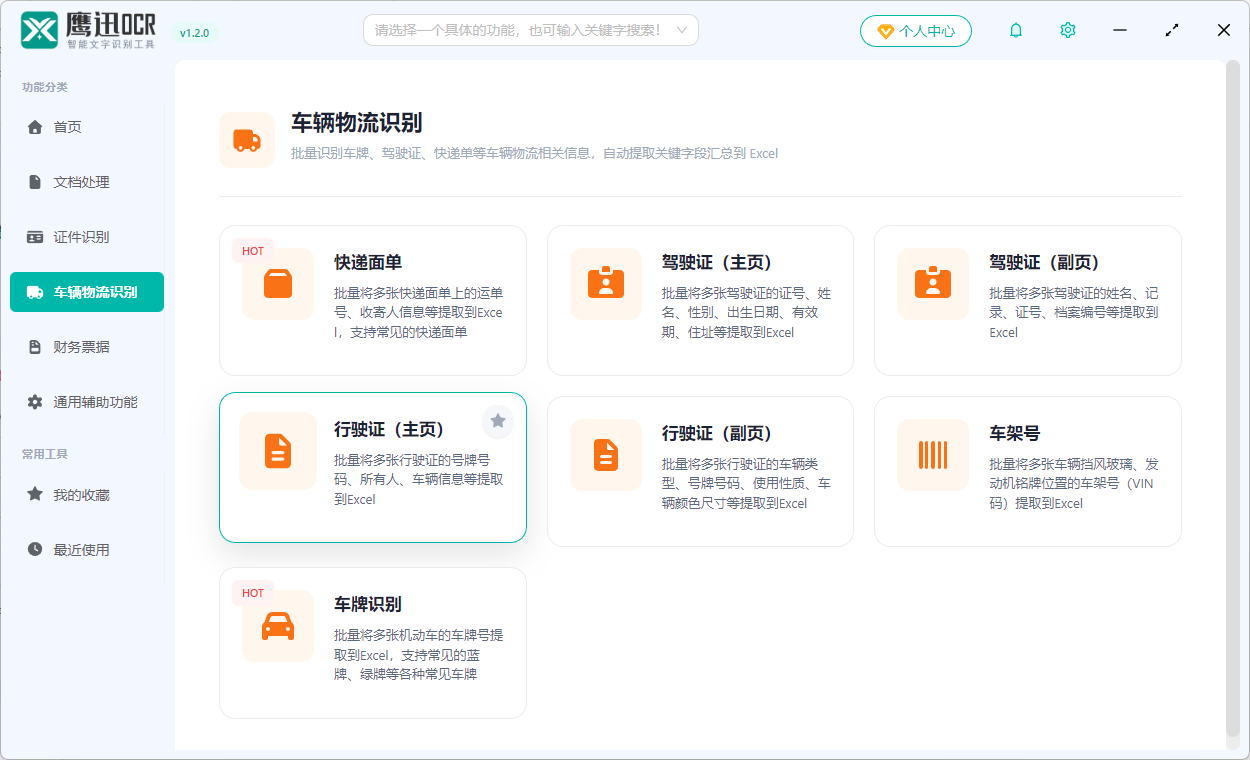Open the notification bell icon
1250x760 pixels.
pos(1015,30)
